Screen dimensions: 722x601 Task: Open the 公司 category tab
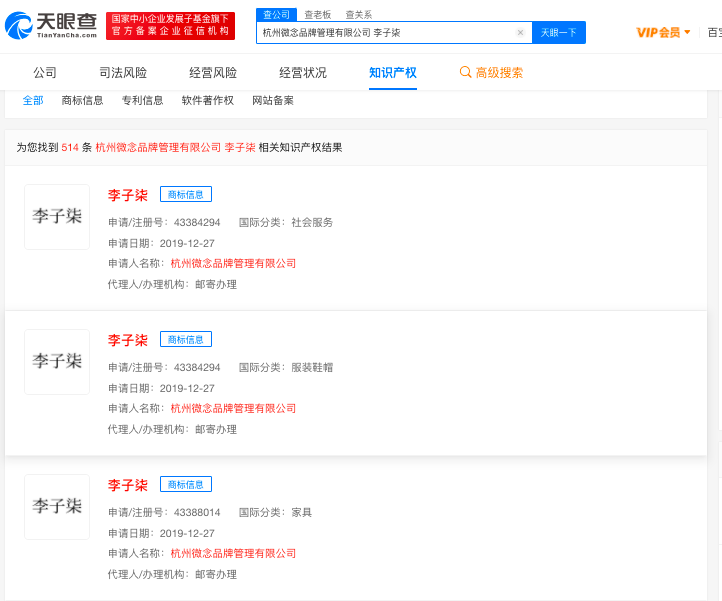click(x=45, y=72)
